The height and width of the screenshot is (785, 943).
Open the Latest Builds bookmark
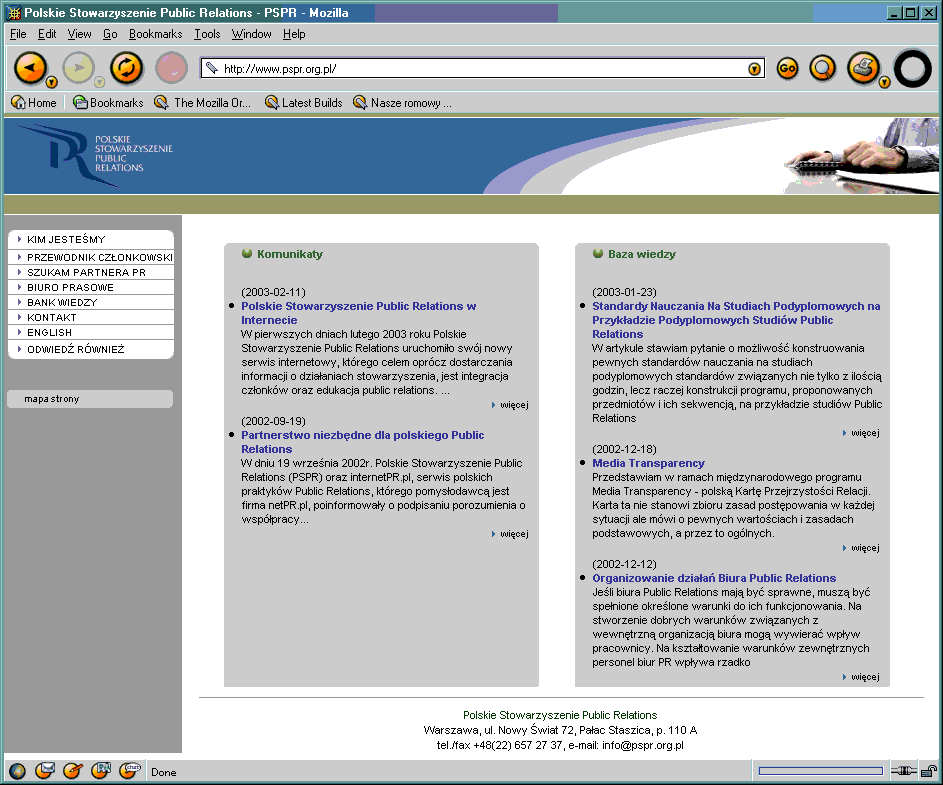coord(304,103)
